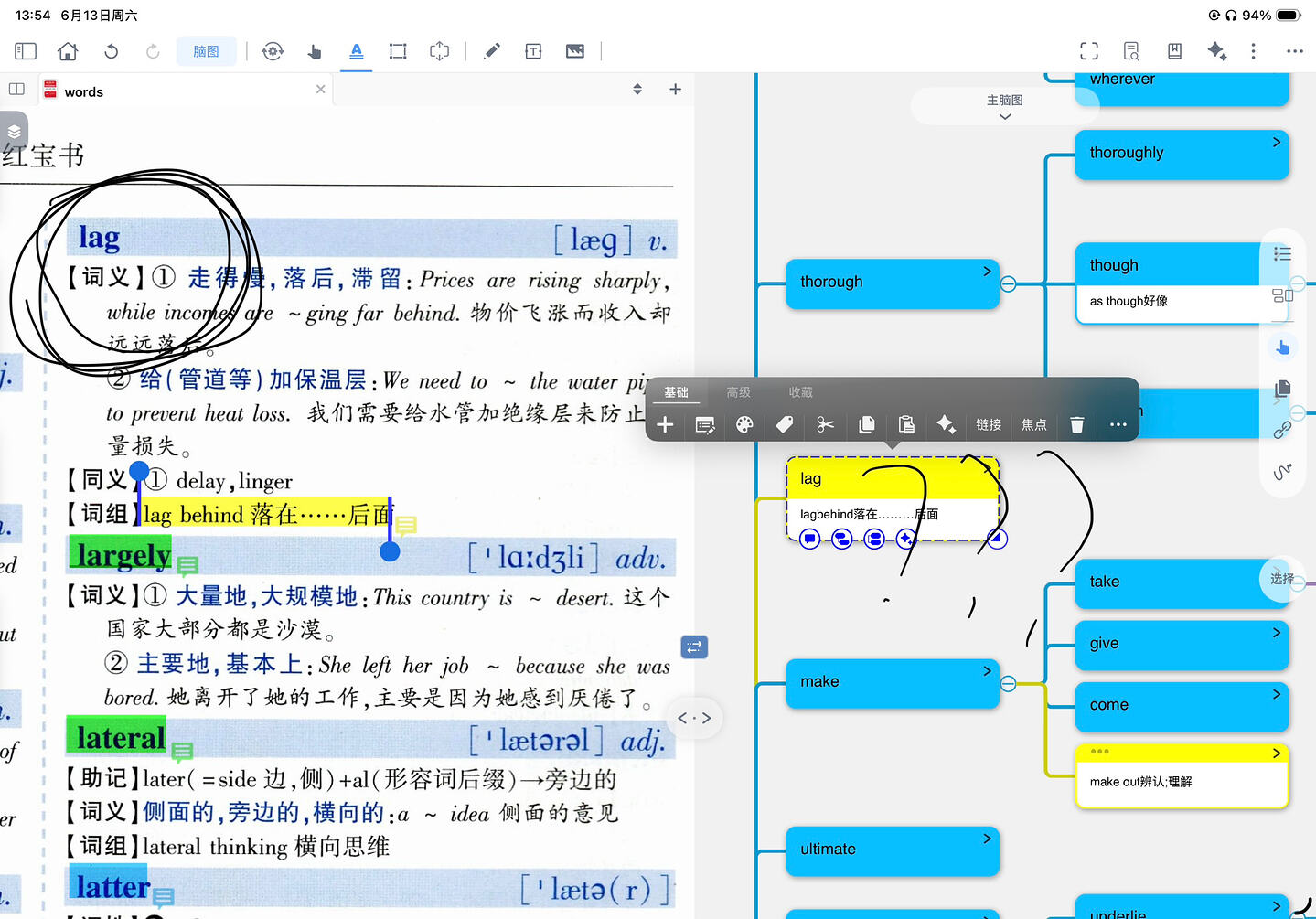The image size is (1316, 919).
Task: Select the image insert tool
Action: tap(575, 51)
